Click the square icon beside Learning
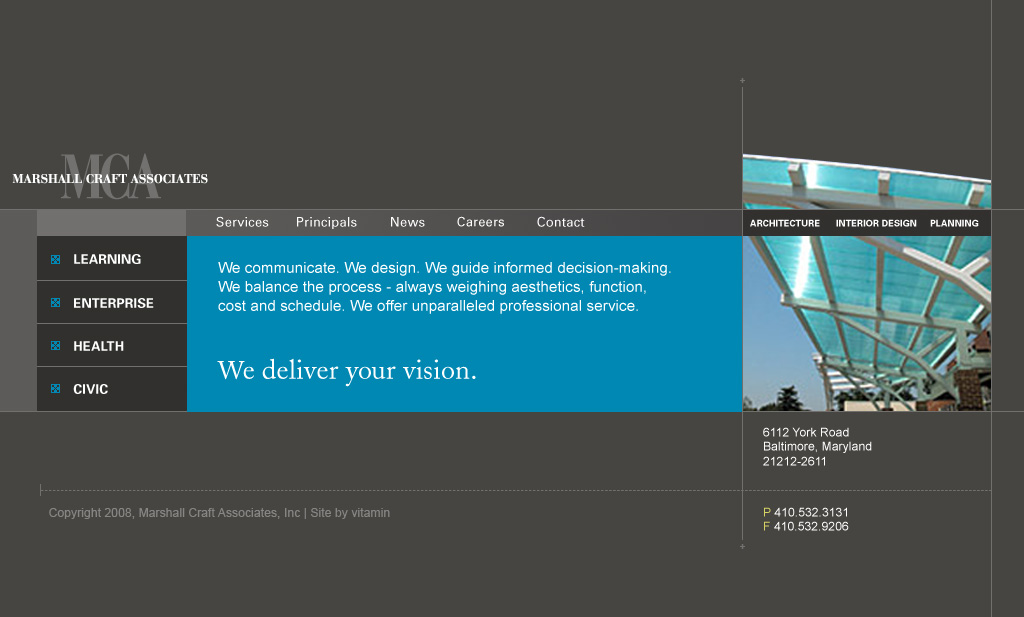Viewport: 1024px width, 617px height. click(56, 260)
